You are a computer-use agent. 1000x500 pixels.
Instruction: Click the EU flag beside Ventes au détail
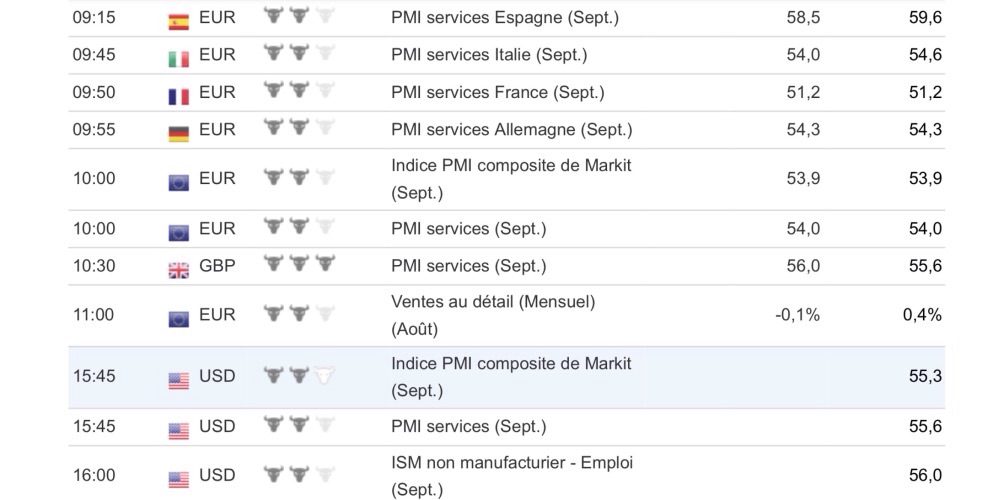178,317
